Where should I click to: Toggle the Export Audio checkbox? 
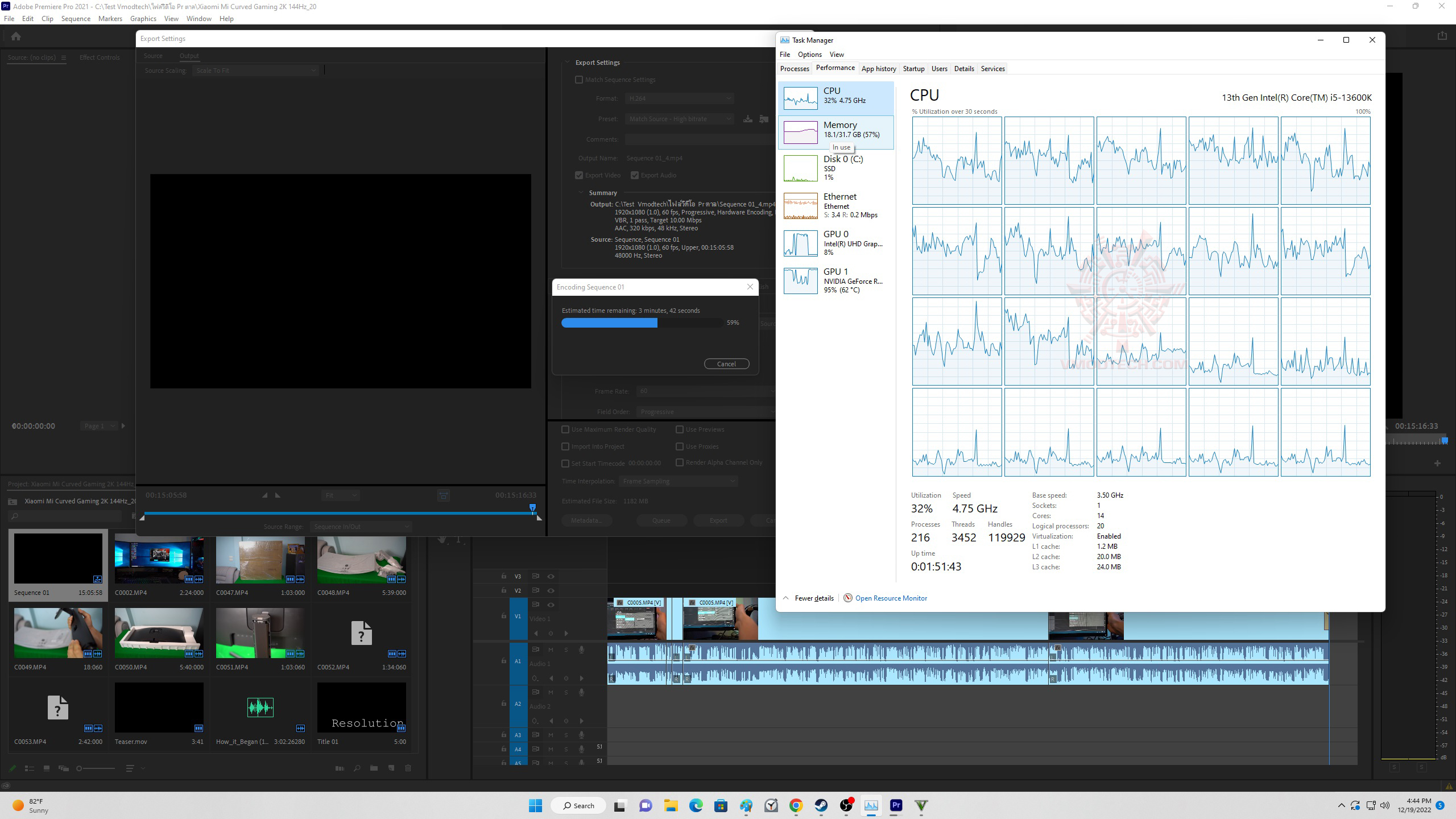635,175
